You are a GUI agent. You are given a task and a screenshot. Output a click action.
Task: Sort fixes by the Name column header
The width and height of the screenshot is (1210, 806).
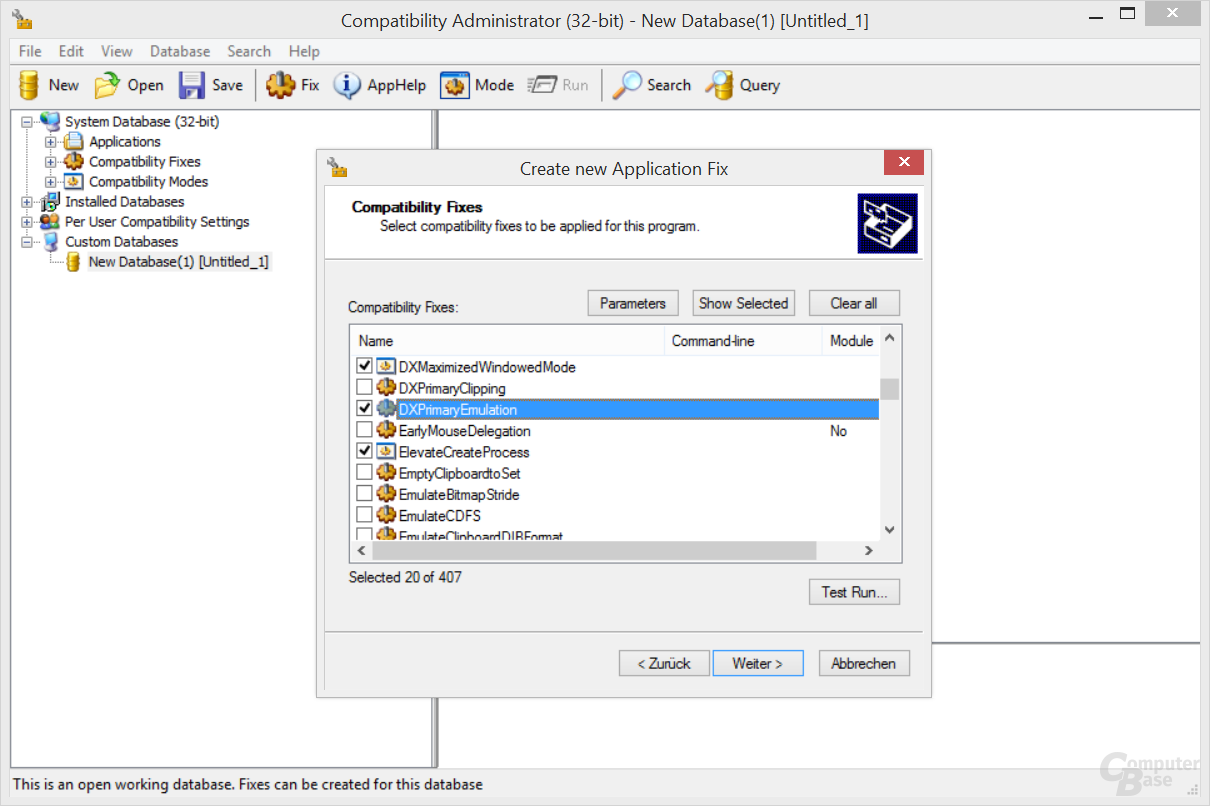coord(507,341)
